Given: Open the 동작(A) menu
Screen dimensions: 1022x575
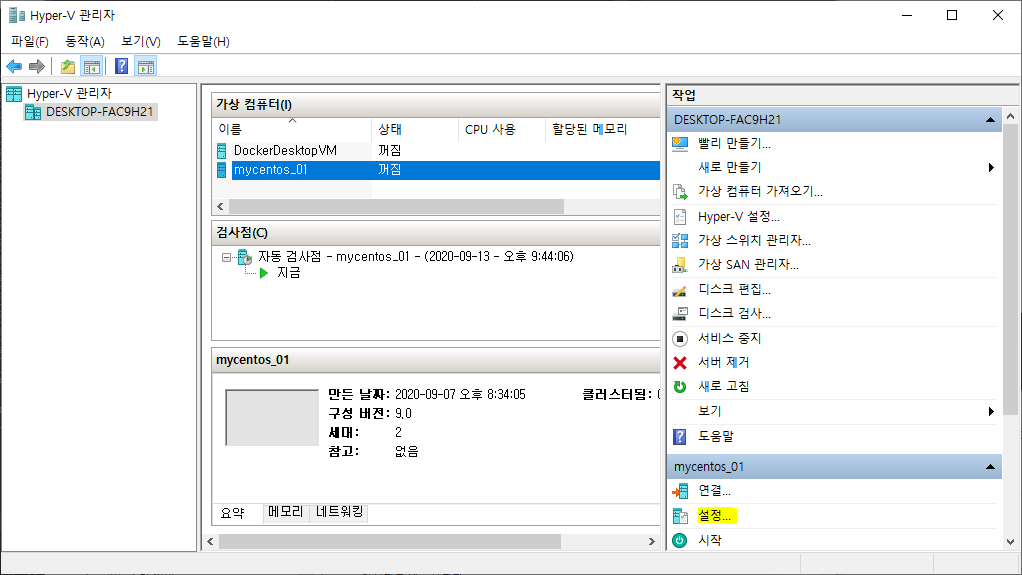Looking at the screenshot, I should click(85, 42).
